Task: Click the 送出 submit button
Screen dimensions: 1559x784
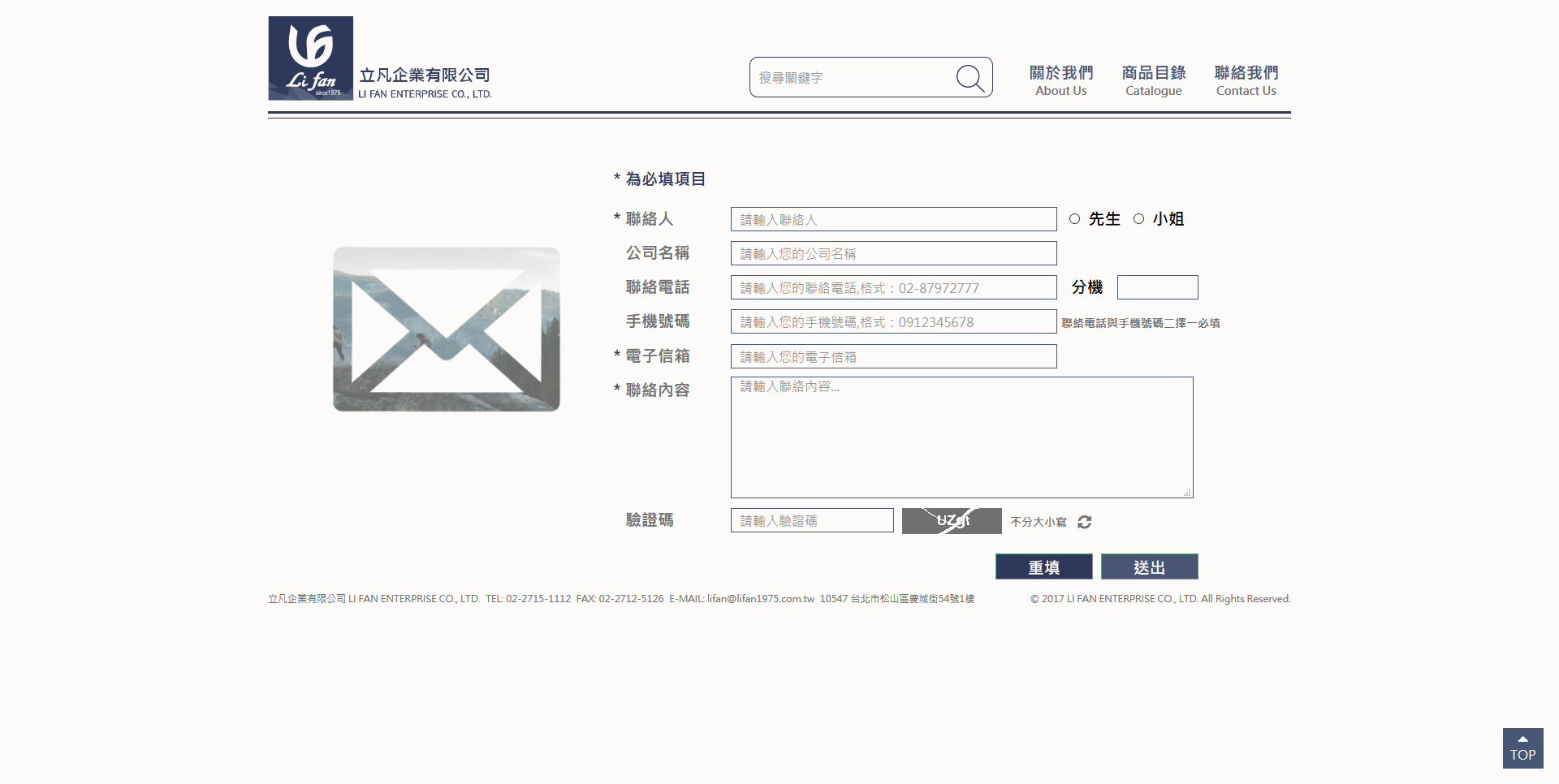Action: (1149, 566)
